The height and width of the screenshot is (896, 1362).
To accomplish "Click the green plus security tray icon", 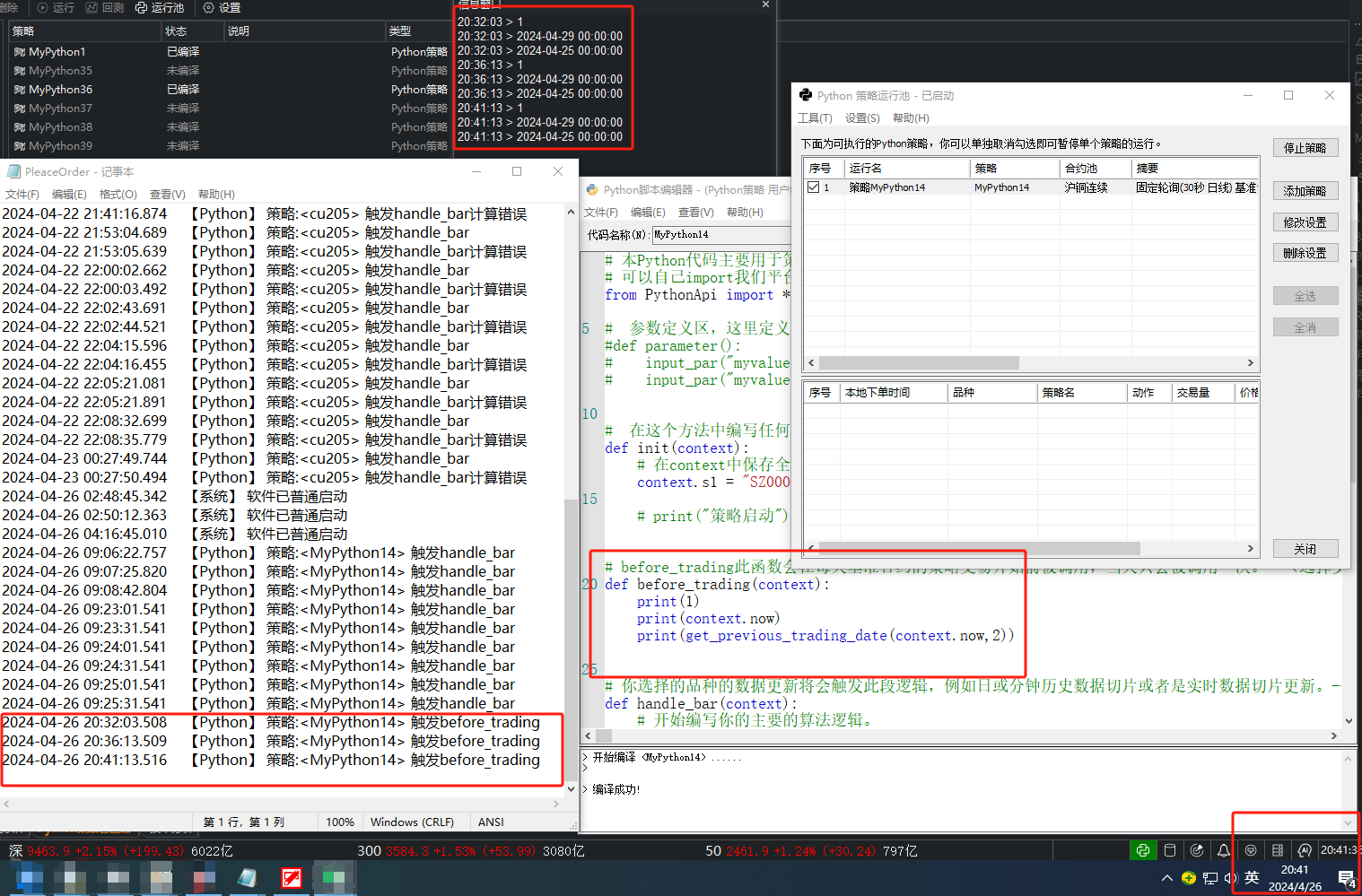I will [x=1189, y=878].
